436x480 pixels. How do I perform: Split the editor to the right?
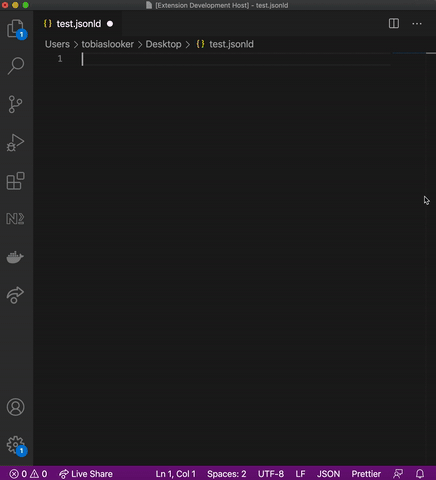(x=394, y=24)
